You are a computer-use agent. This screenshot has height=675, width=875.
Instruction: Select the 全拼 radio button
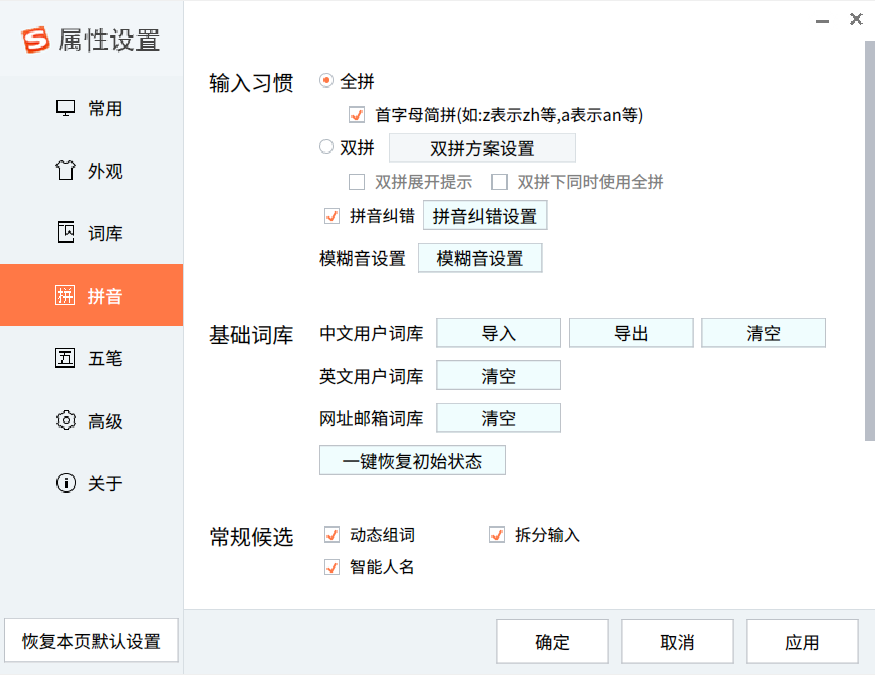click(325, 81)
